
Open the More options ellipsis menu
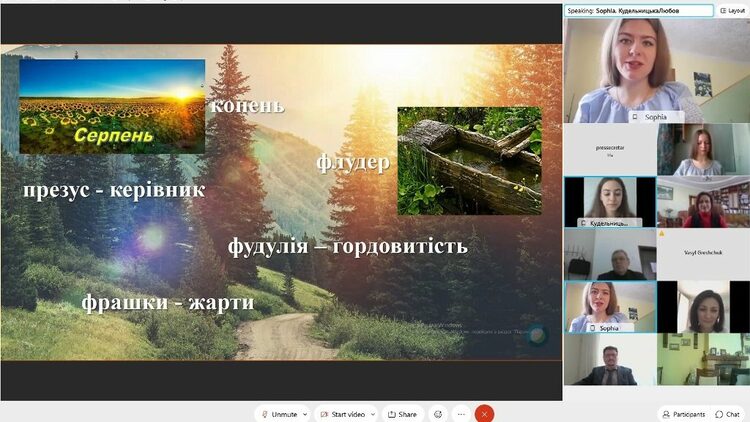tap(461, 414)
